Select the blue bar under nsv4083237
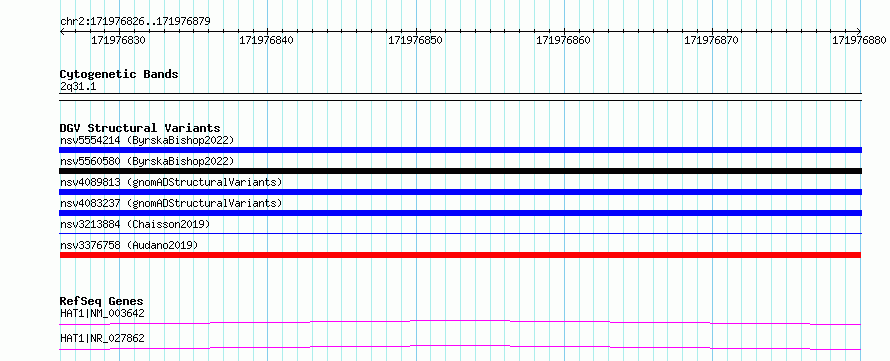This screenshot has width=890, height=361. pyautogui.click(x=460, y=213)
